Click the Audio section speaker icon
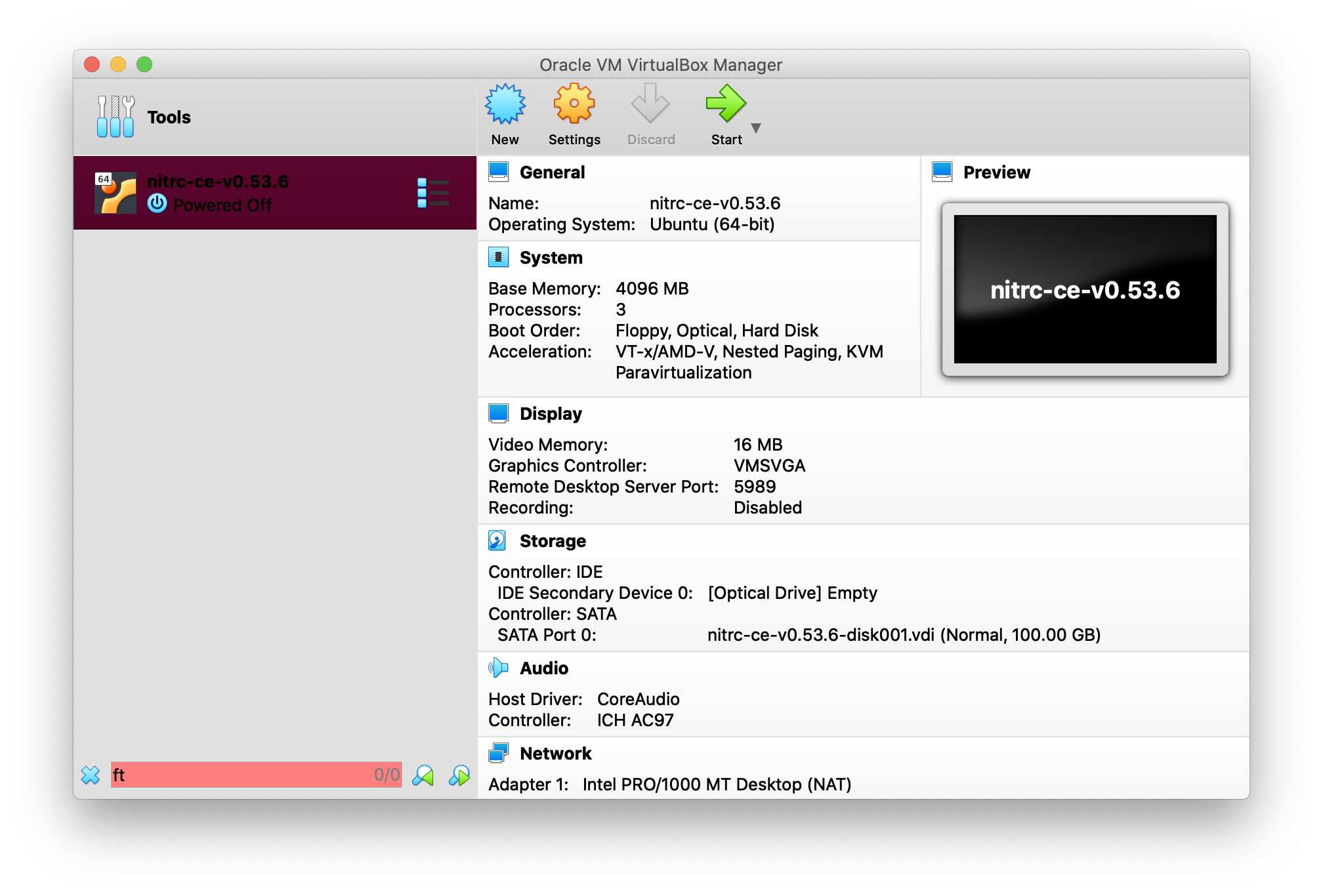 click(x=499, y=668)
